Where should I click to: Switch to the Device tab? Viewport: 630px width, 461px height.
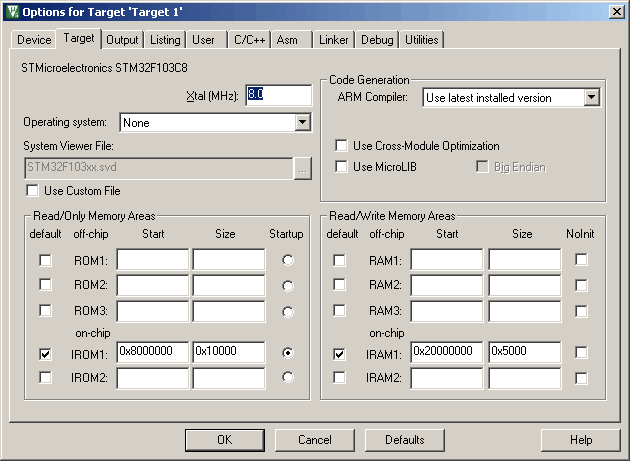34,40
